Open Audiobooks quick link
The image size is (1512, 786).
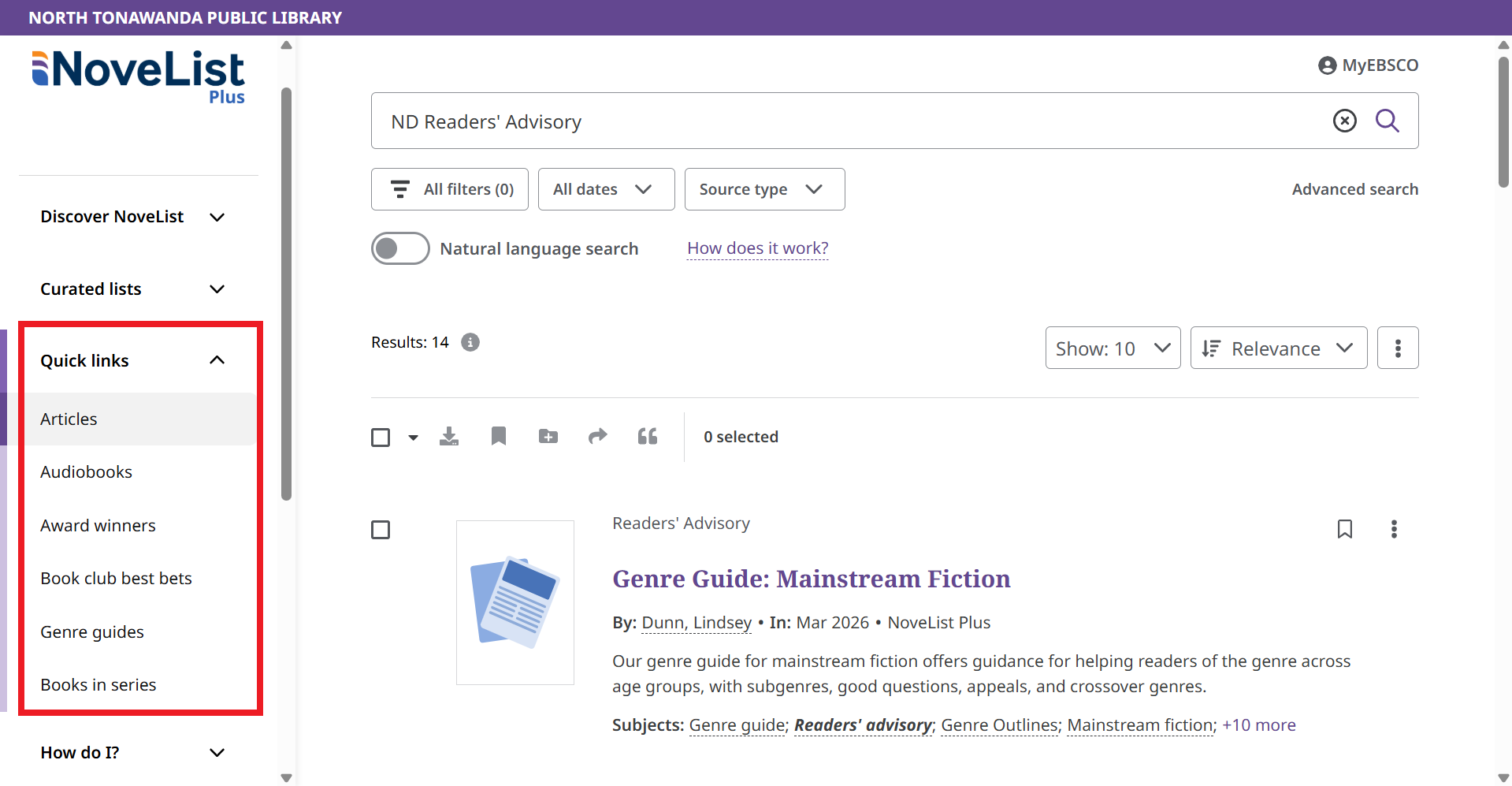tap(86, 472)
